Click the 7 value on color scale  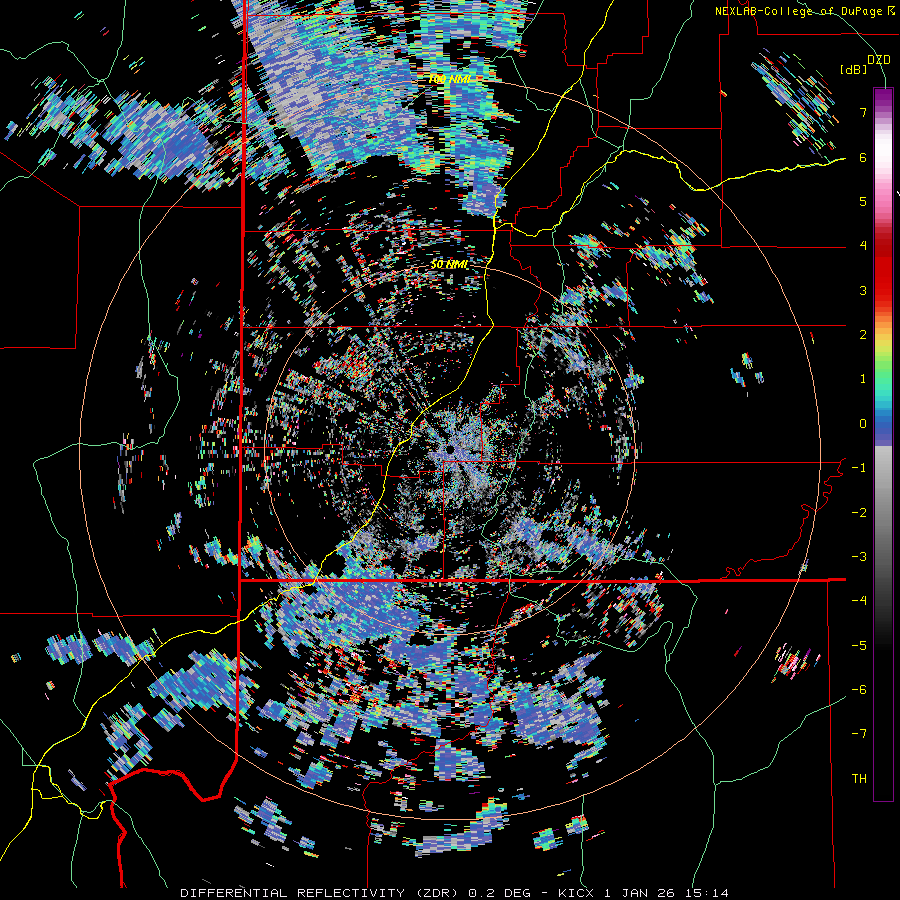(863, 112)
